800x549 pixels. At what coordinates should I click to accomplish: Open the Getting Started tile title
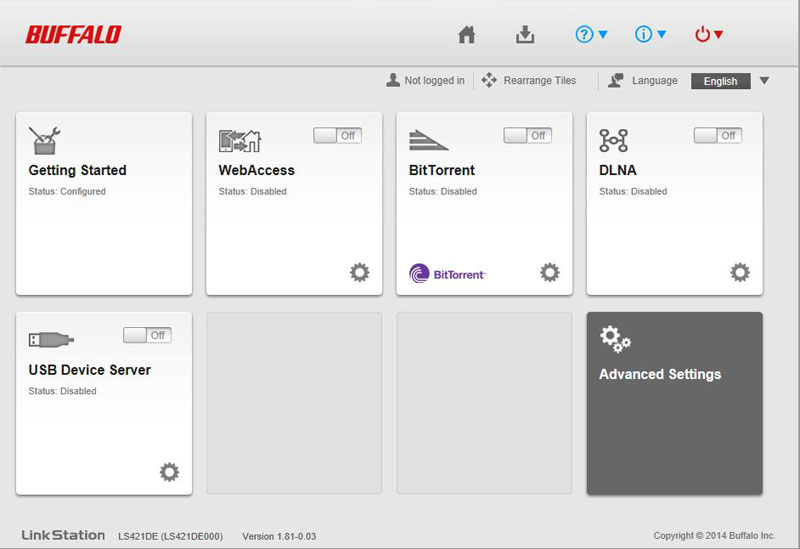[x=78, y=170]
